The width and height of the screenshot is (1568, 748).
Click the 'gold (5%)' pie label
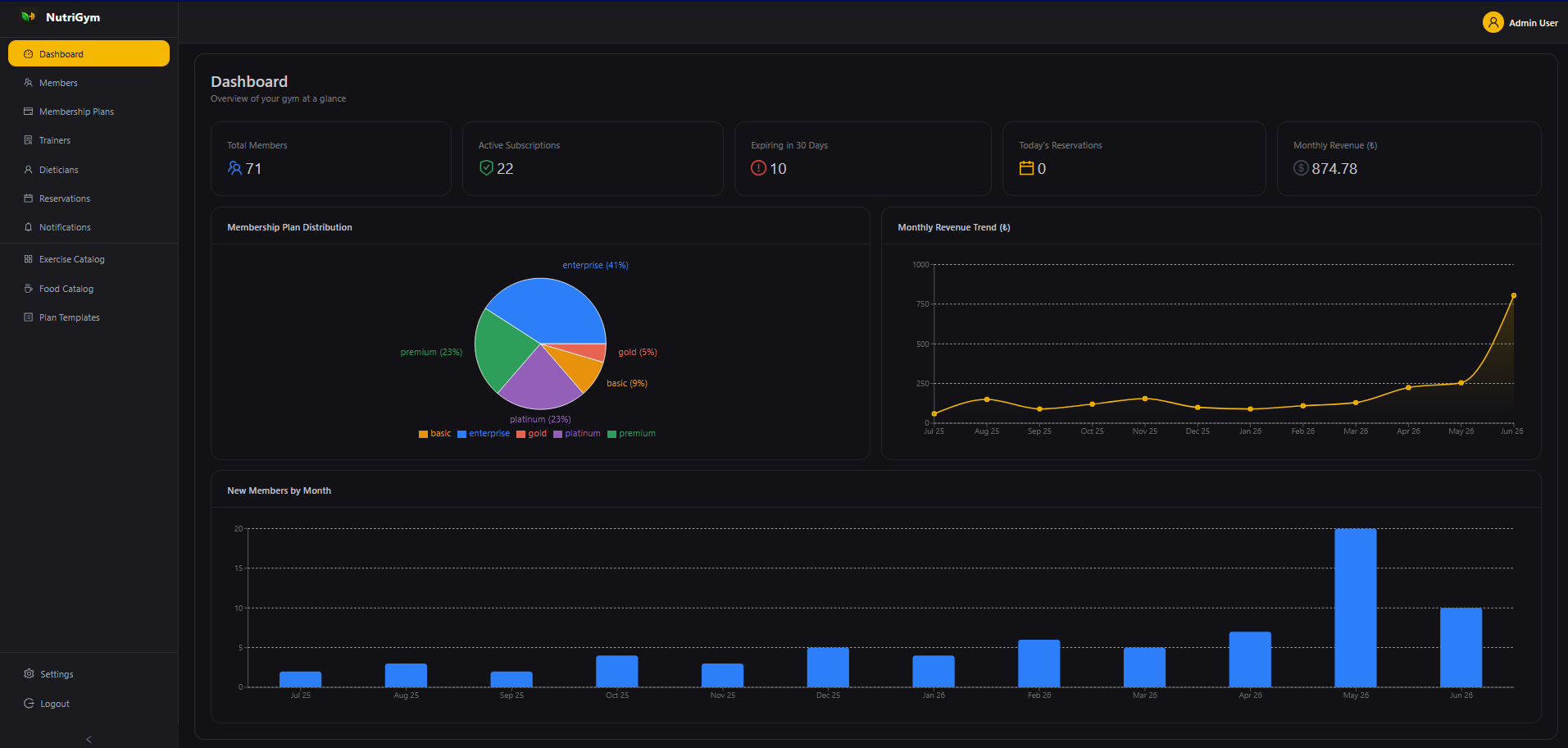pyautogui.click(x=638, y=352)
